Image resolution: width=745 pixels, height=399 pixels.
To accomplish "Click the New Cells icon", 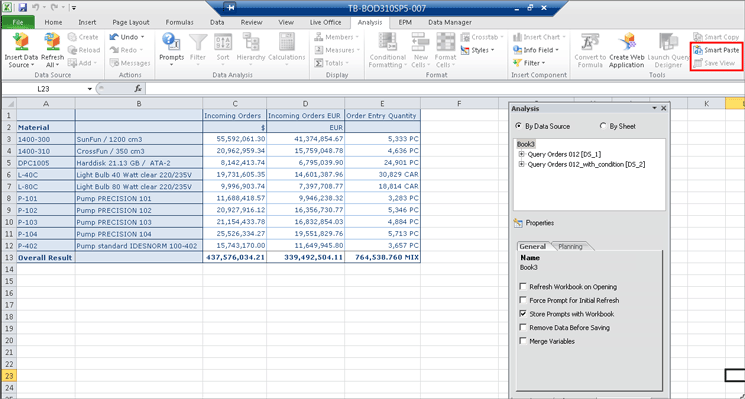I will click(x=420, y=42).
